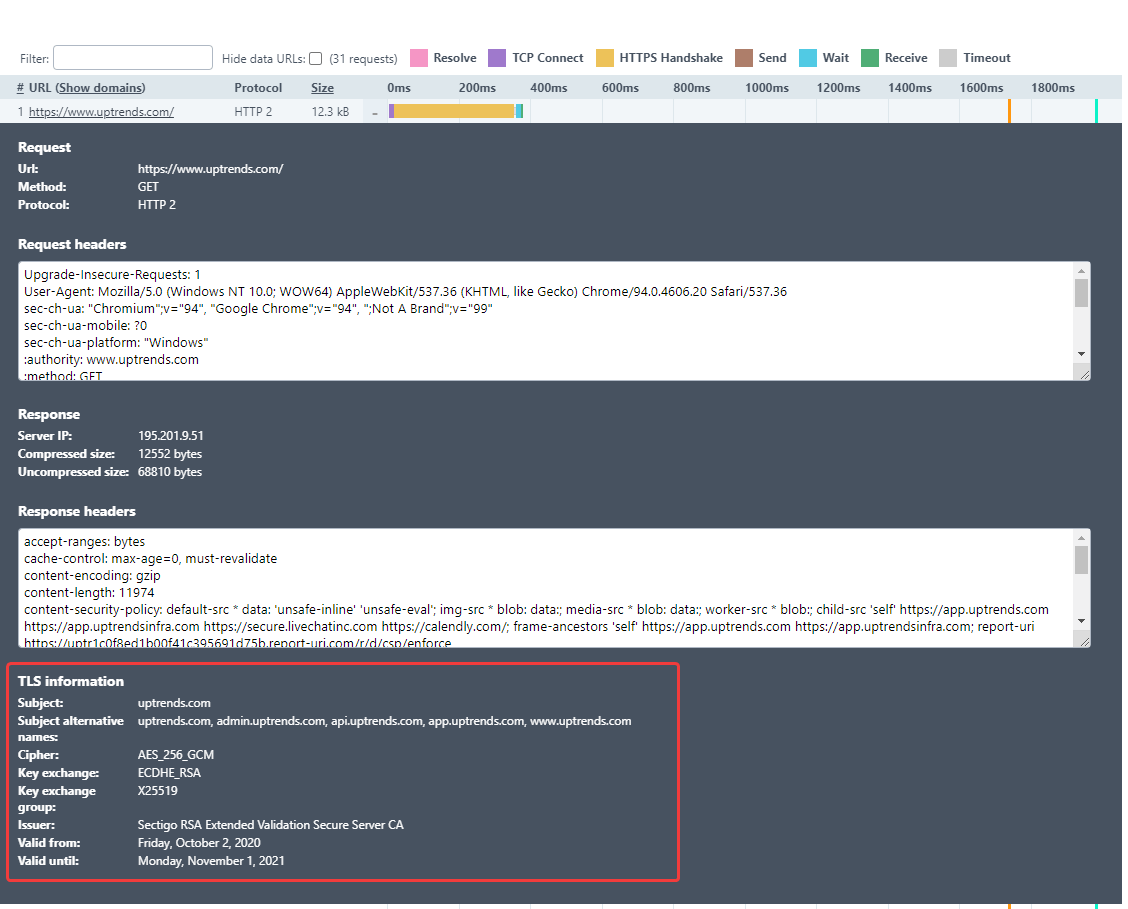The width and height of the screenshot is (1128, 909).
Task: Click scroll-up arrow in Request headers box
Action: click(x=1081, y=271)
